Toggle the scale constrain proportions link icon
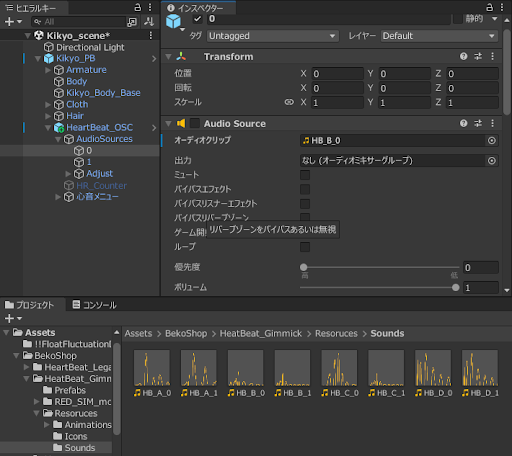This screenshot has width=512, height=456. (289, 102)
